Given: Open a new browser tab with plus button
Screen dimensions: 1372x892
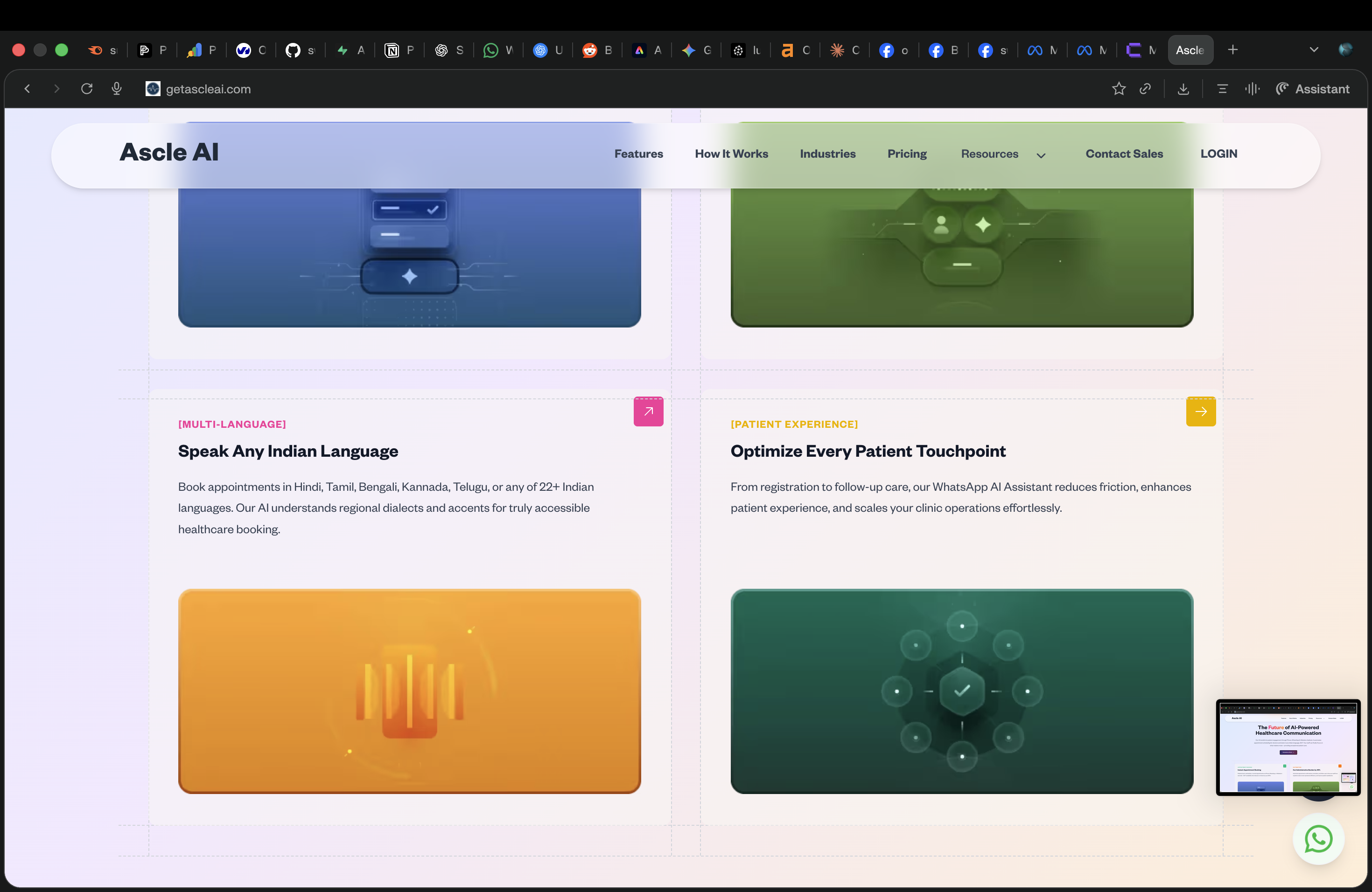Looking at the screenshot, I should [x=1233, y=49].
